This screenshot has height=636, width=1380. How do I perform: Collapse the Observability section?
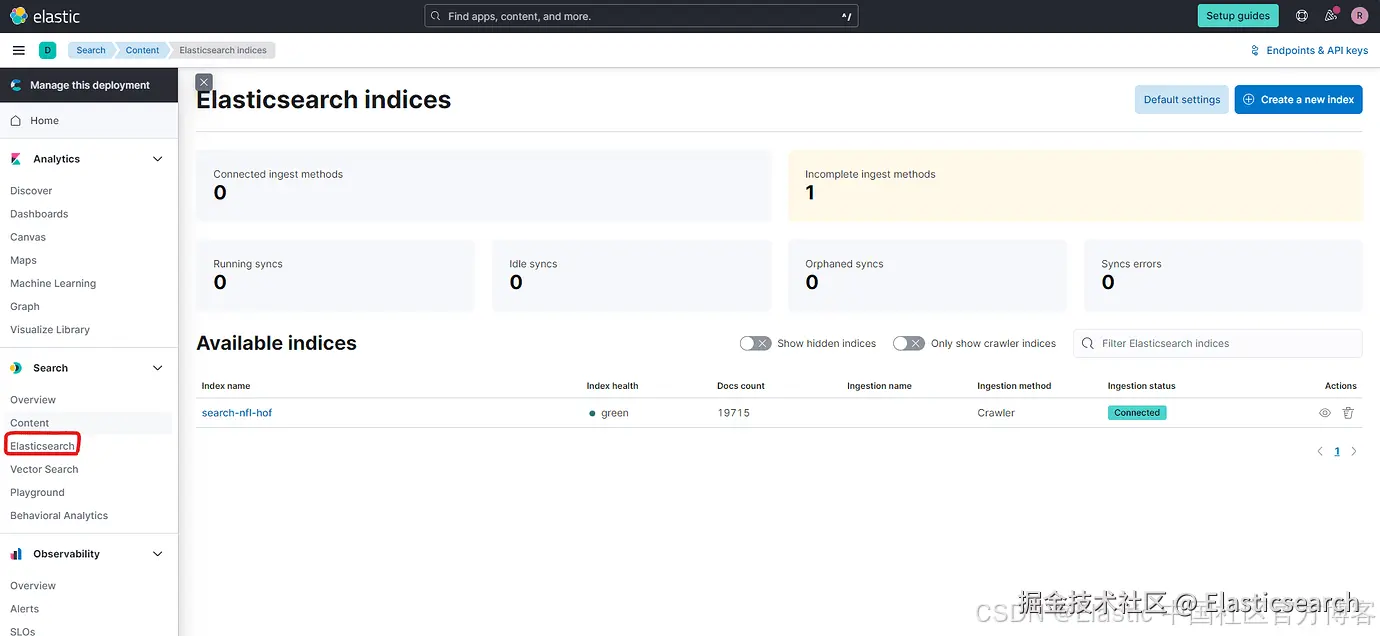pos(157,554)
